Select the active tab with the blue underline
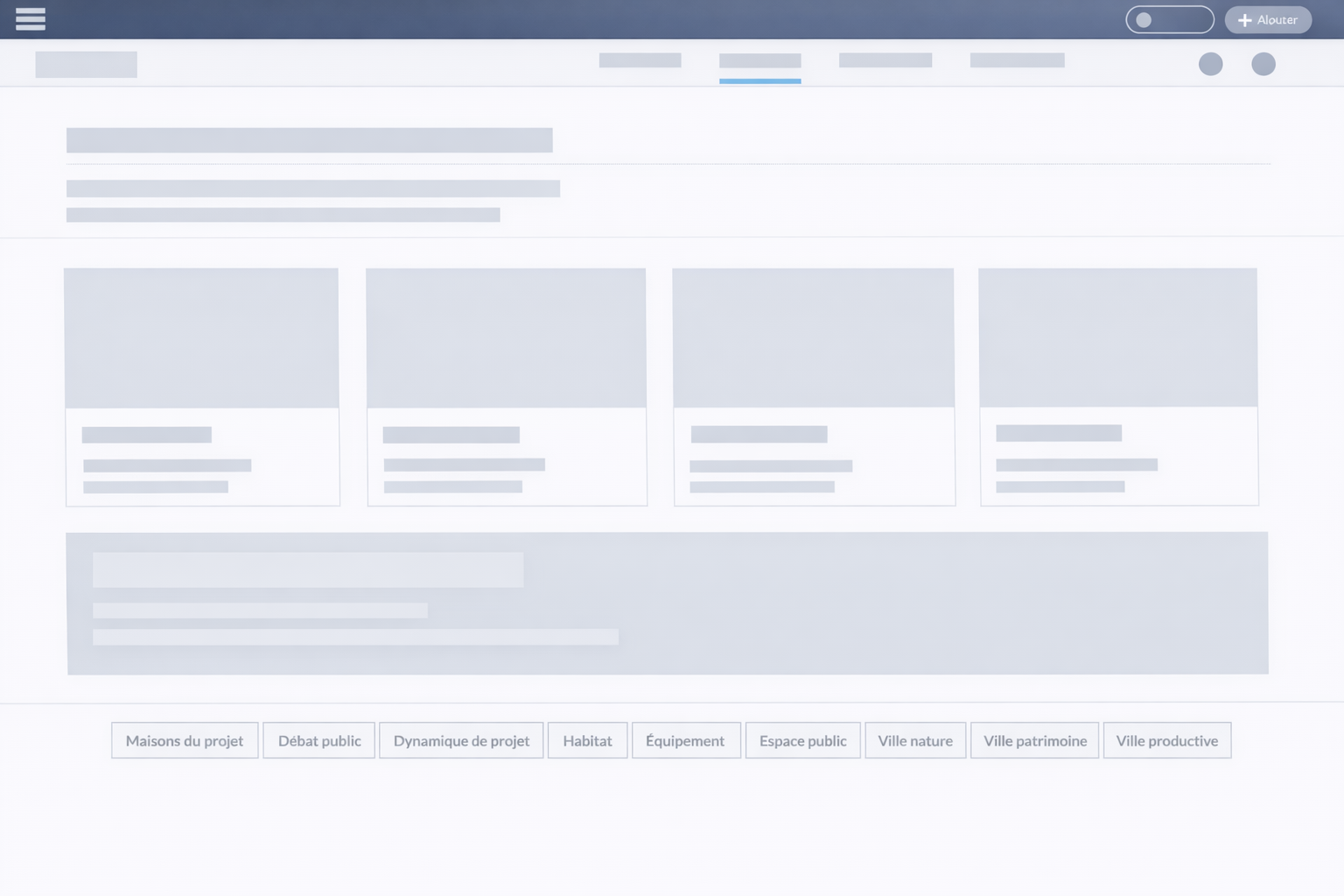Image resolution: width=1344 pixels, height=896 pixels. click(x=759, y=61)
